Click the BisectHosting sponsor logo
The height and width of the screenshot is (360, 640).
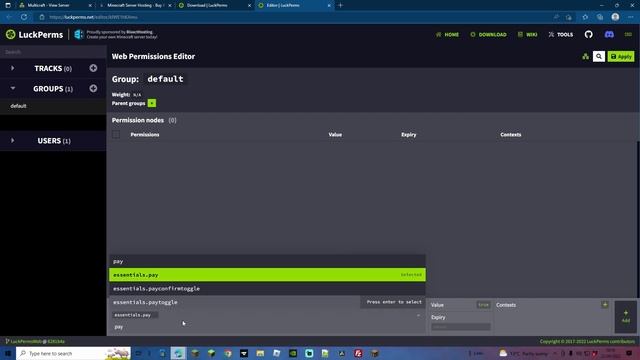point(78,35)
